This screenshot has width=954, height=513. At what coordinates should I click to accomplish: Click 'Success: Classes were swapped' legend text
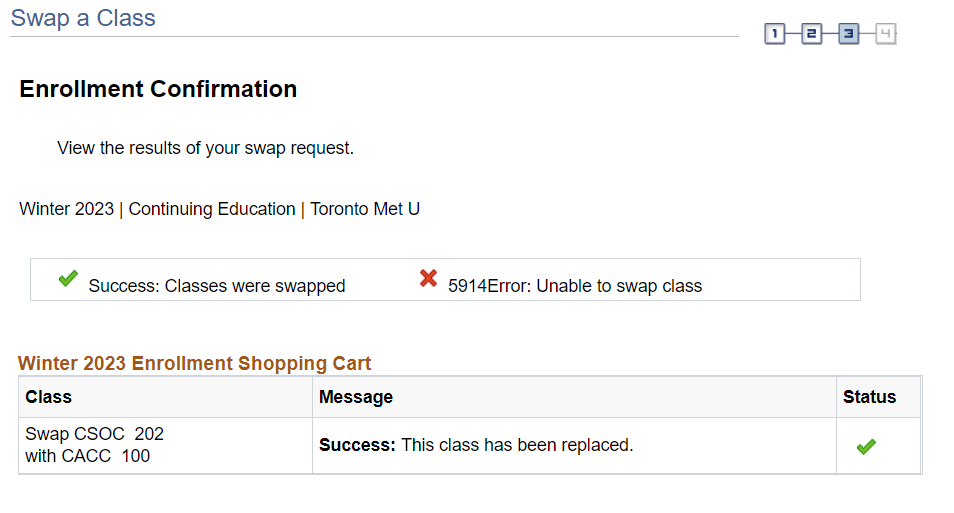(x=216, y=286)
